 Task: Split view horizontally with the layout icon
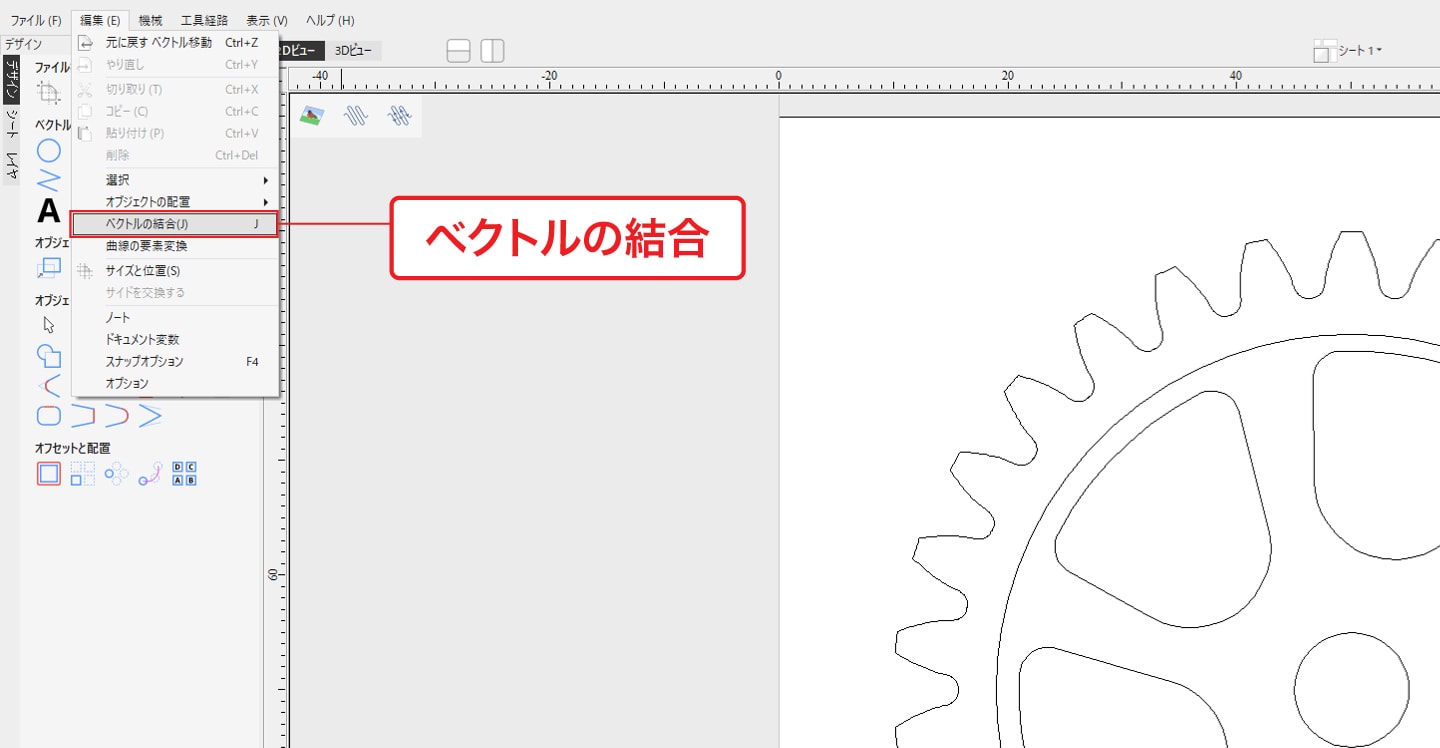(459, 51)
